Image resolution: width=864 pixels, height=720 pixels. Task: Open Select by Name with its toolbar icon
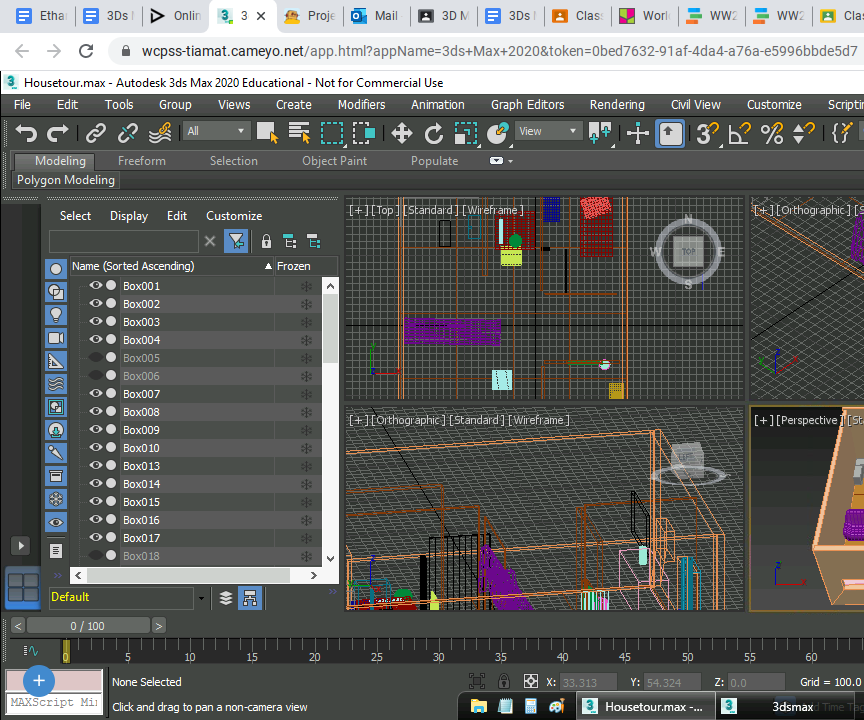299,132
